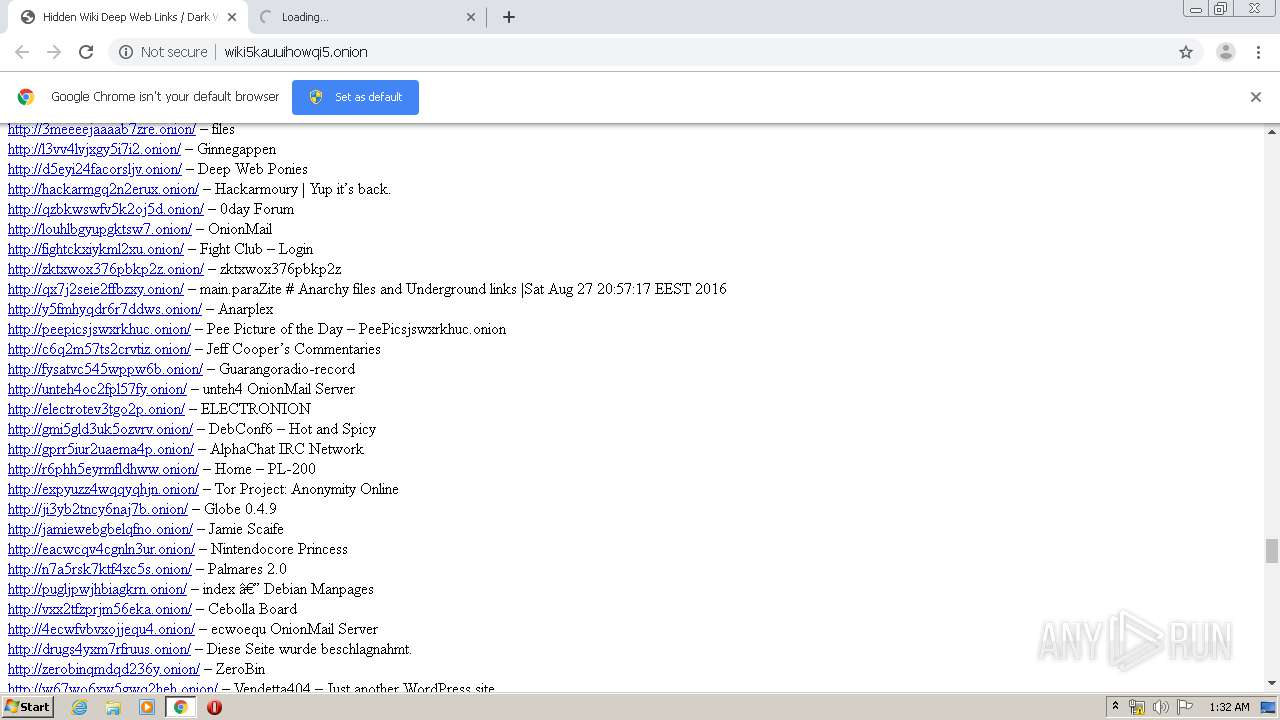Viewport: 1280px width, 720px height.
Task: Go back to the previous page
Action: pos(22,52)
